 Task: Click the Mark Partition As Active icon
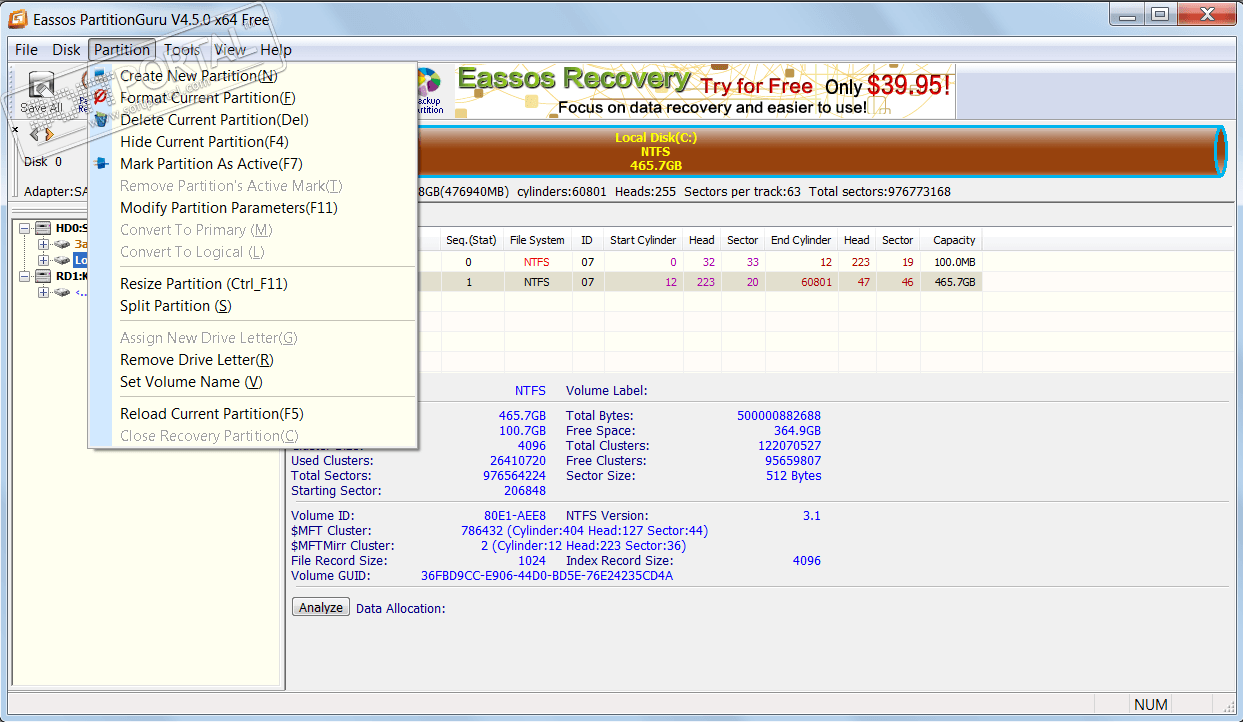tap(100, 164)
